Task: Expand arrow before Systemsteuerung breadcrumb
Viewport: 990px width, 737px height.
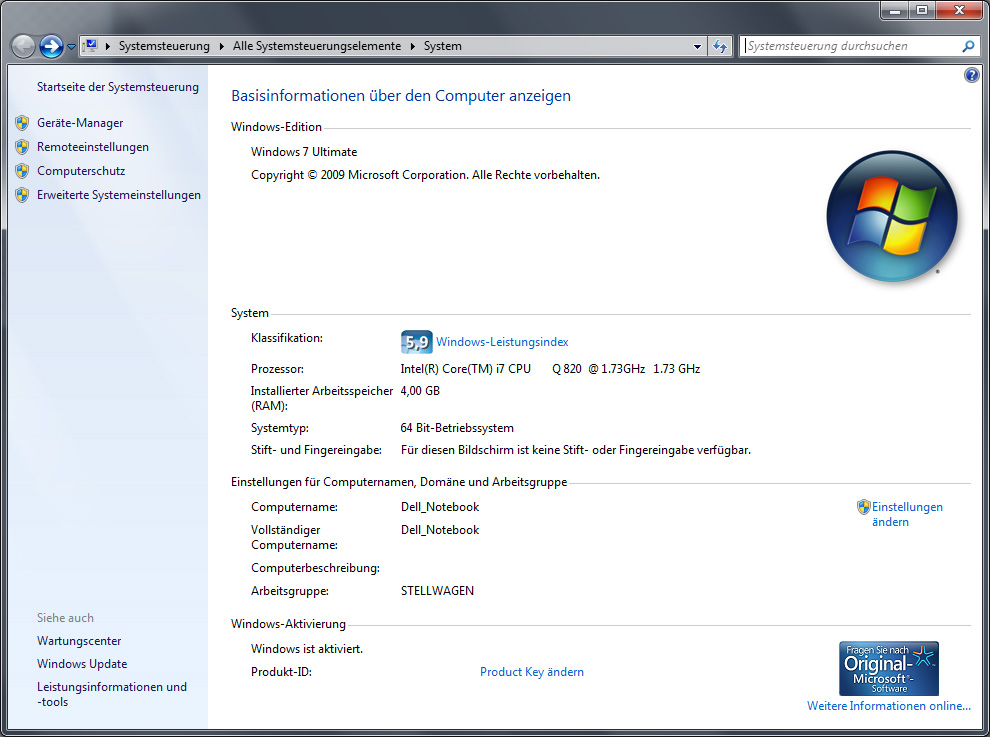Action: pos(108,46)
